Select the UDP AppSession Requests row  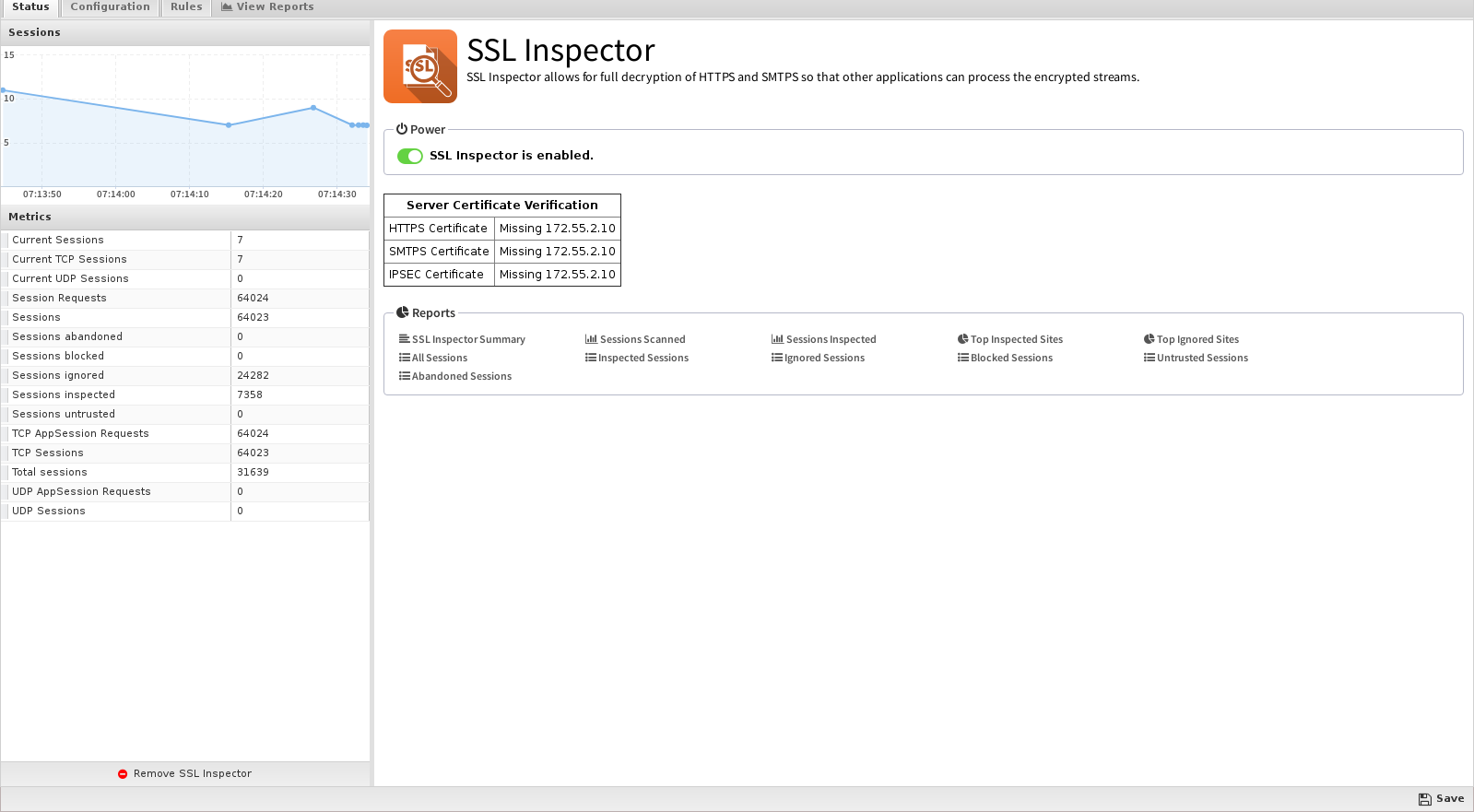pos(185,491)
